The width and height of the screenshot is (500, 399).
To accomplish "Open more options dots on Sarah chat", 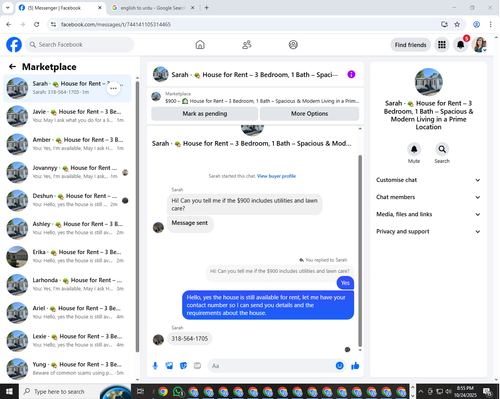I will 113,88.
